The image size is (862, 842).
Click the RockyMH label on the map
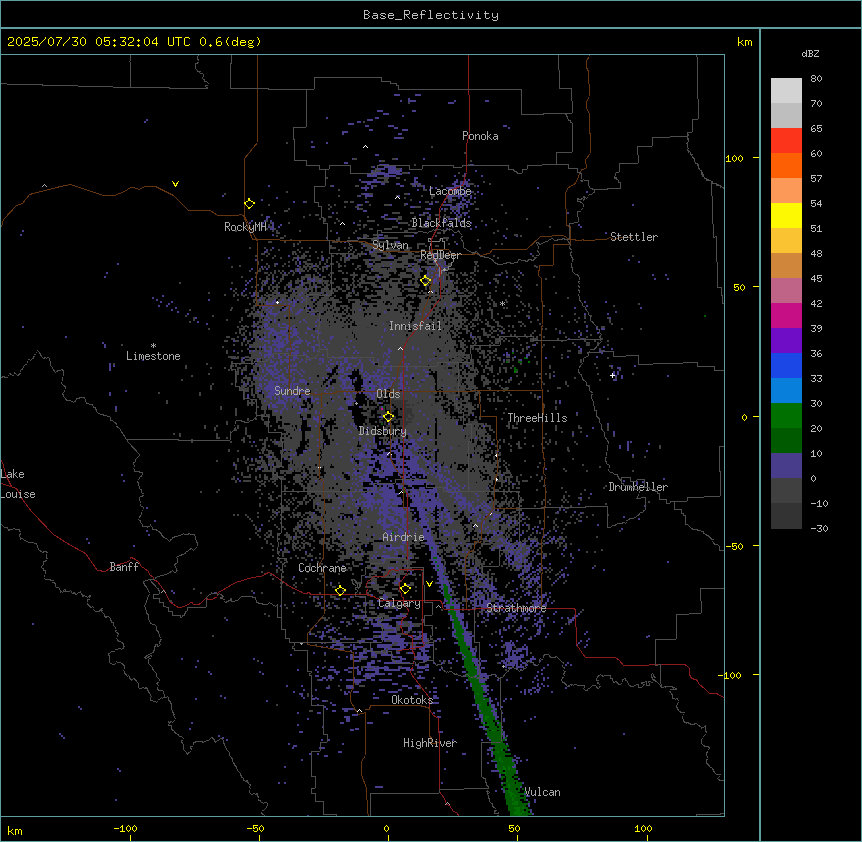pyautogui.click(x=245, y=227)
